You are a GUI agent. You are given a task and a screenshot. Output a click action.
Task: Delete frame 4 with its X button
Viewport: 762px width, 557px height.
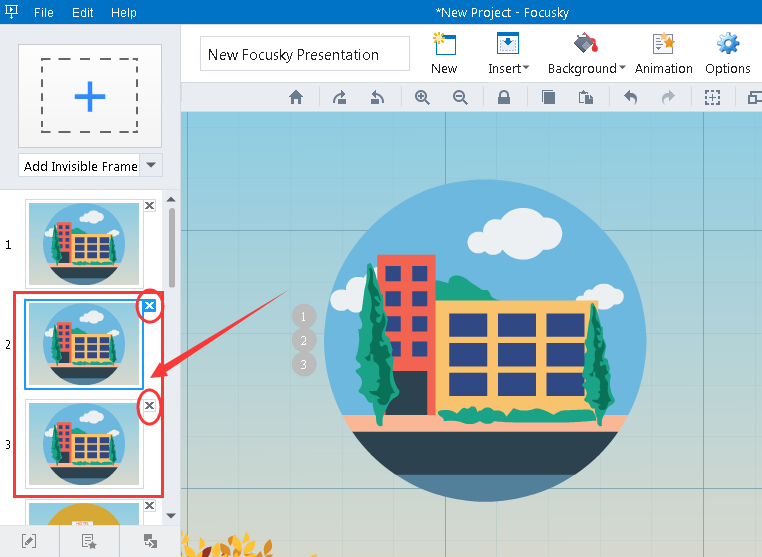pos(150,505)
